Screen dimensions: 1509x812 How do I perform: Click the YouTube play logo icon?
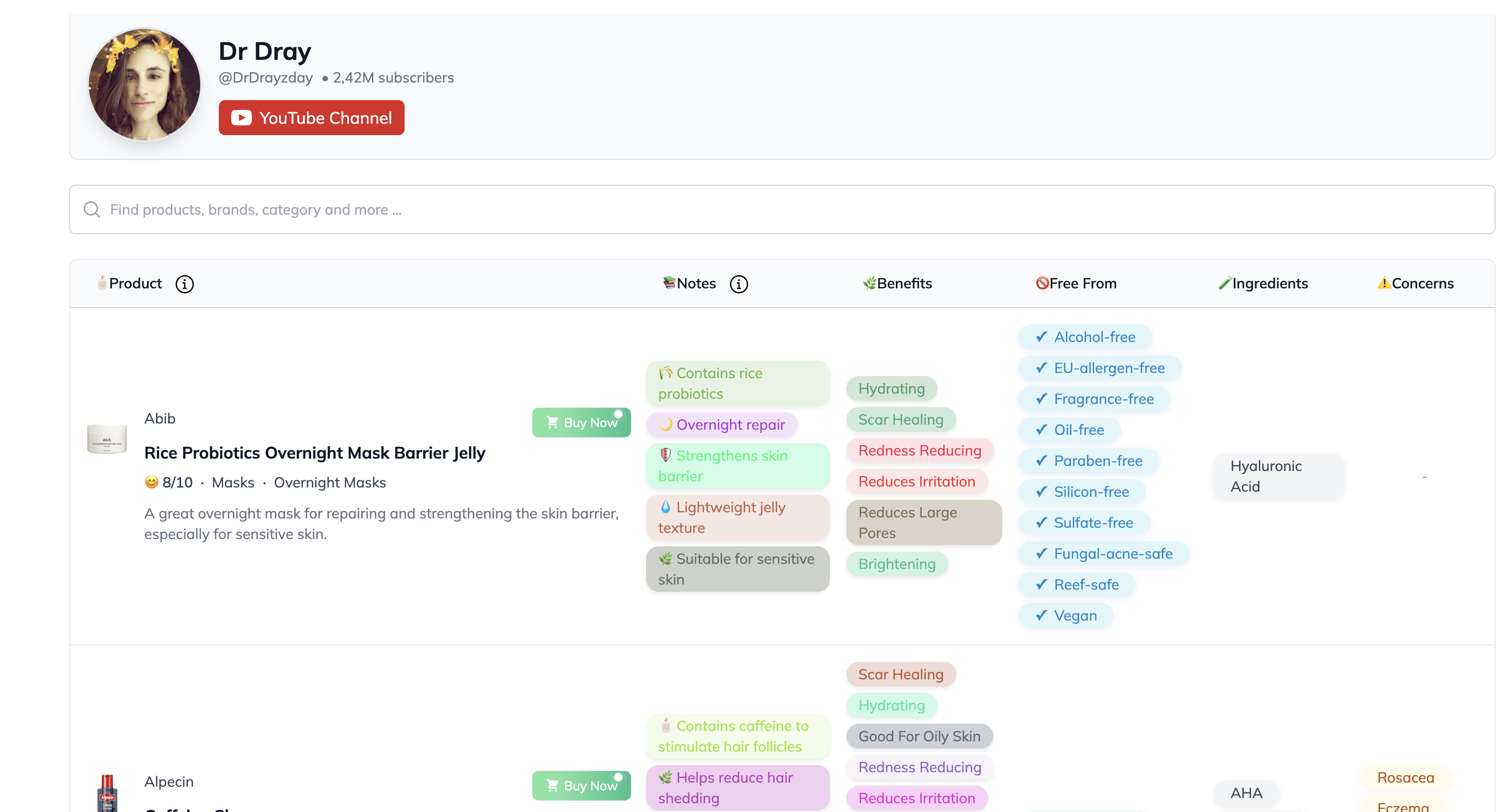point(241,118)
